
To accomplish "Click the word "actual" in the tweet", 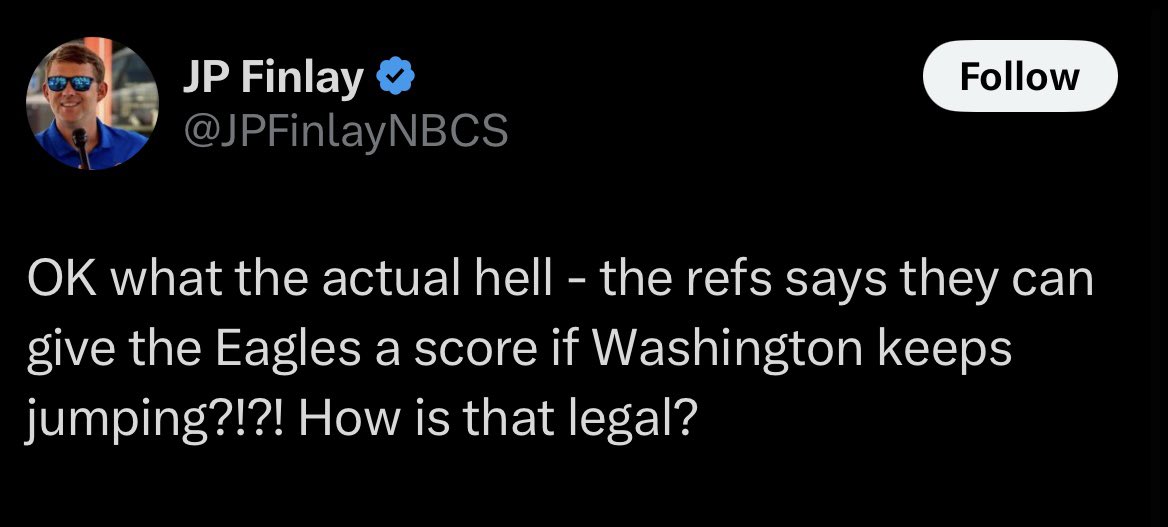I will [392, 279].
